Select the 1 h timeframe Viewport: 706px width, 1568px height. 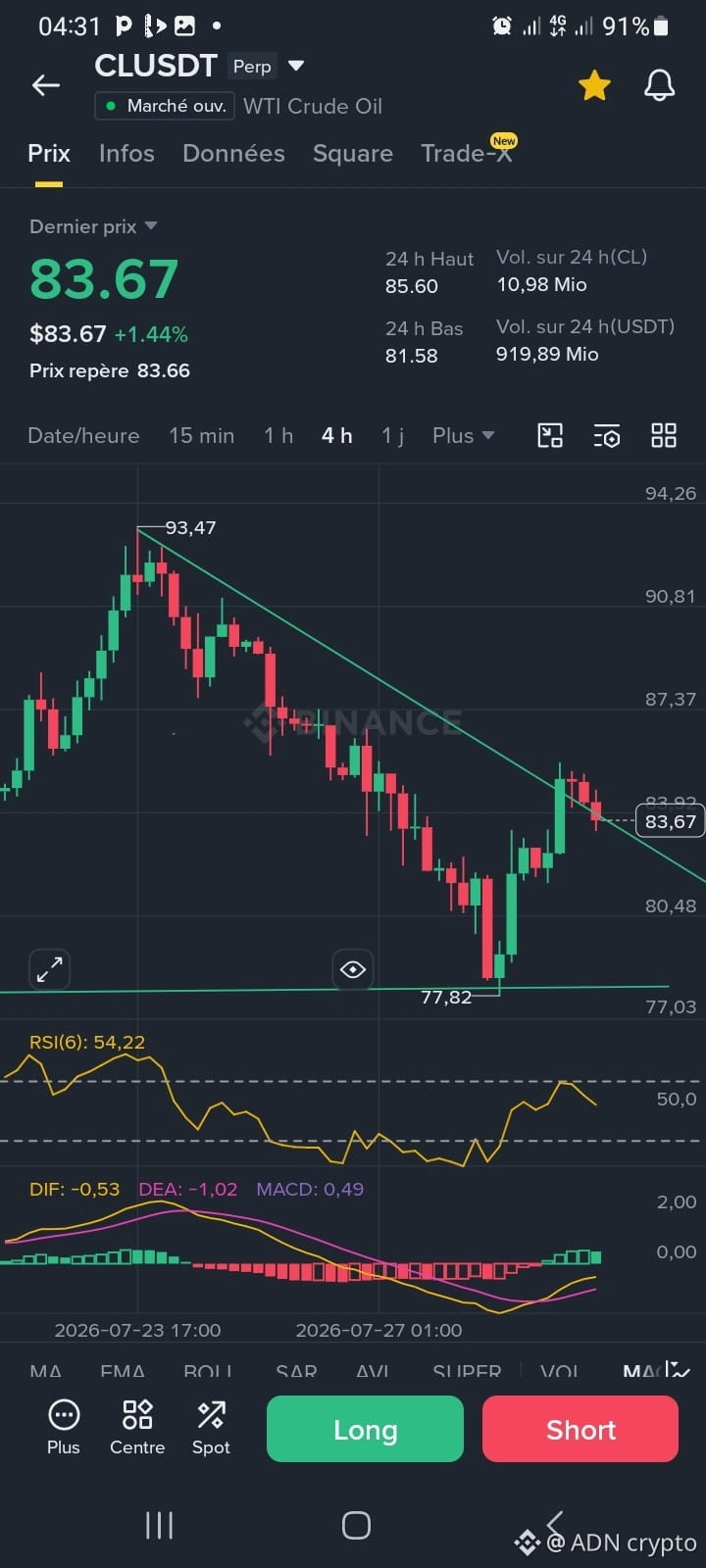(x=278, y=435)
